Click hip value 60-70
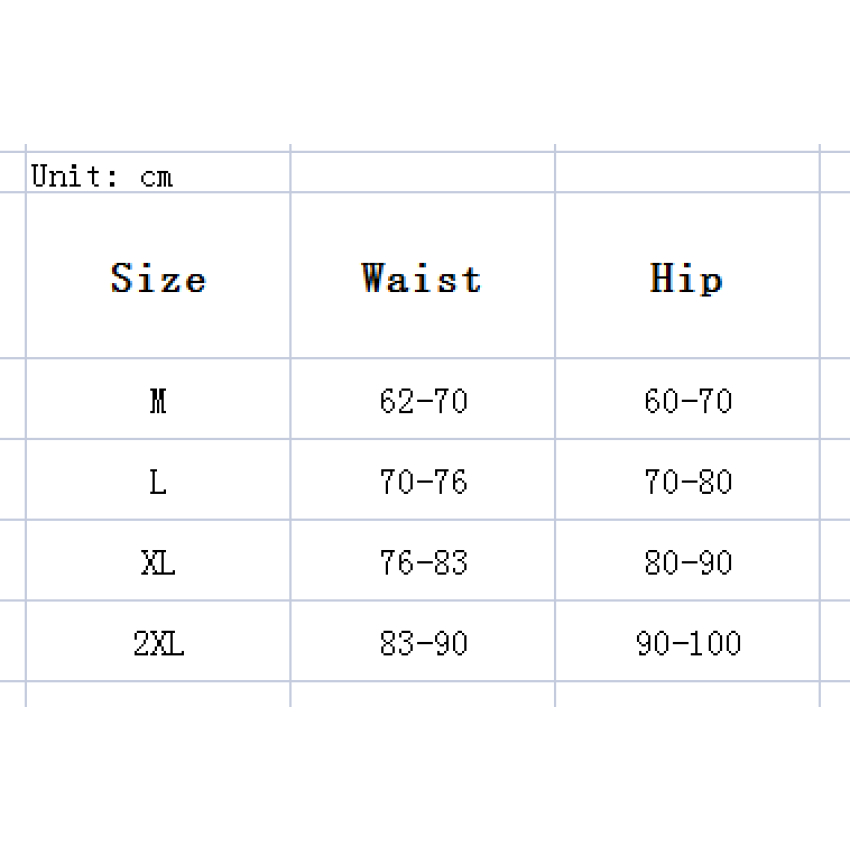Viewport: 850px width, 850px height. click(687, 399)
